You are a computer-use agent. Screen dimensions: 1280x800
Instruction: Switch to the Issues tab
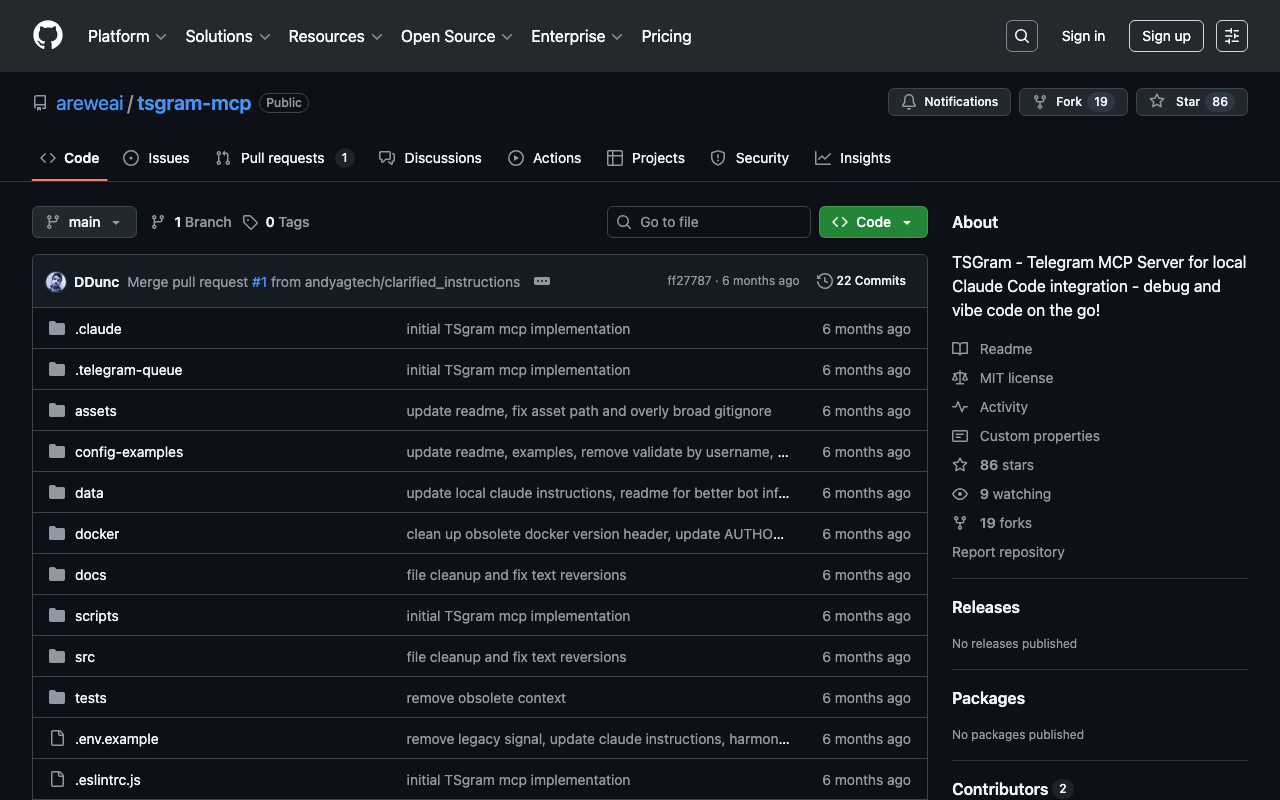point(157,158)
